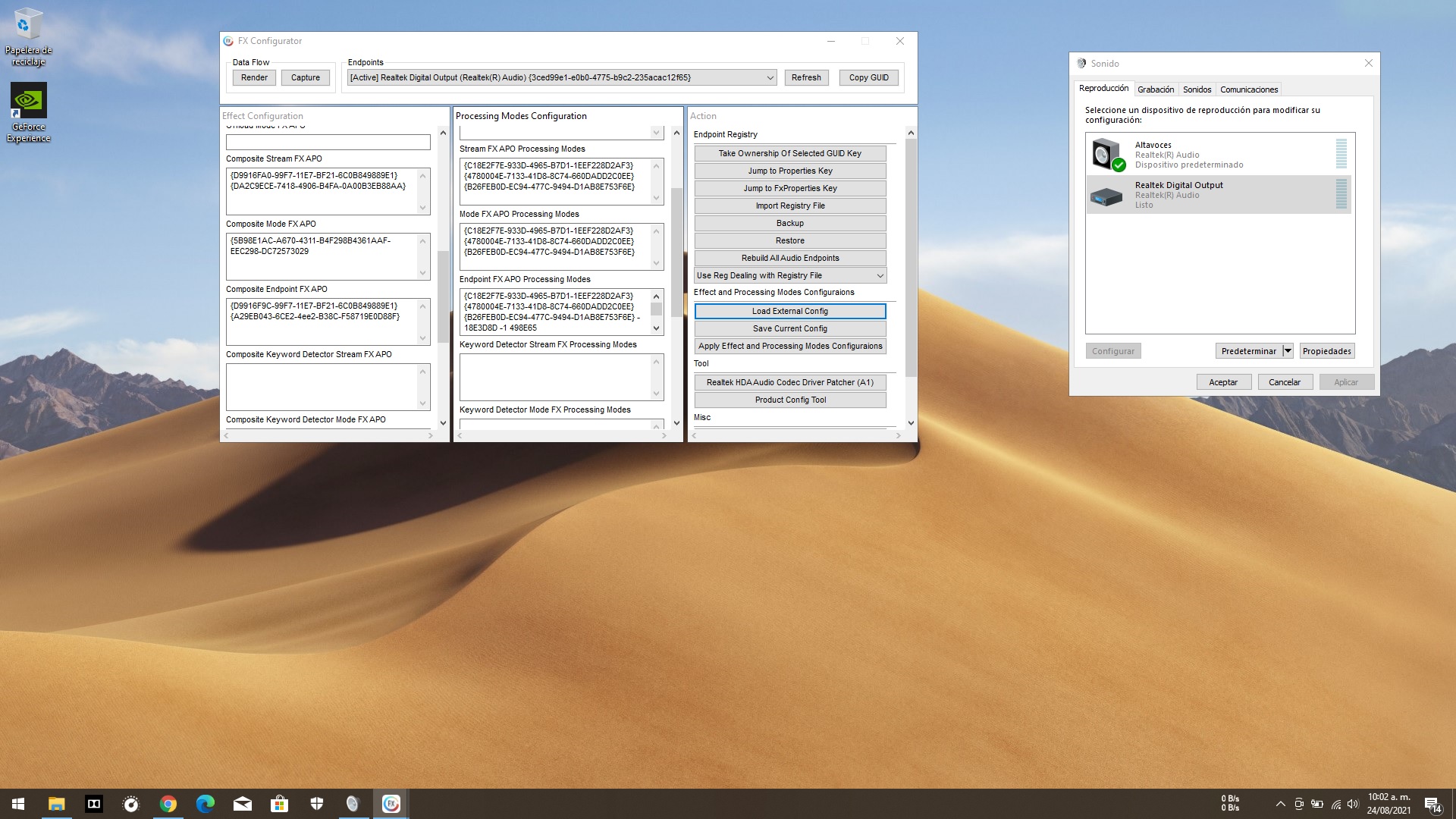
Task: Click Save Current Config
Action: point(790,328)
